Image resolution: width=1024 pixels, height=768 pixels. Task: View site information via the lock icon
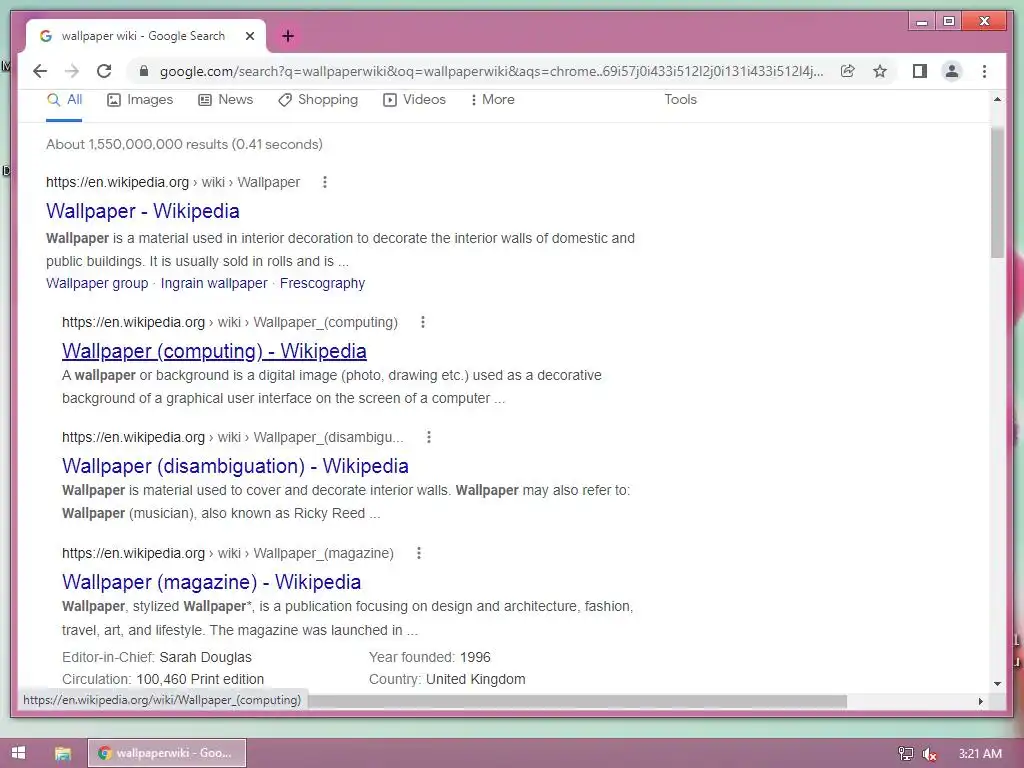click(144, 71)
